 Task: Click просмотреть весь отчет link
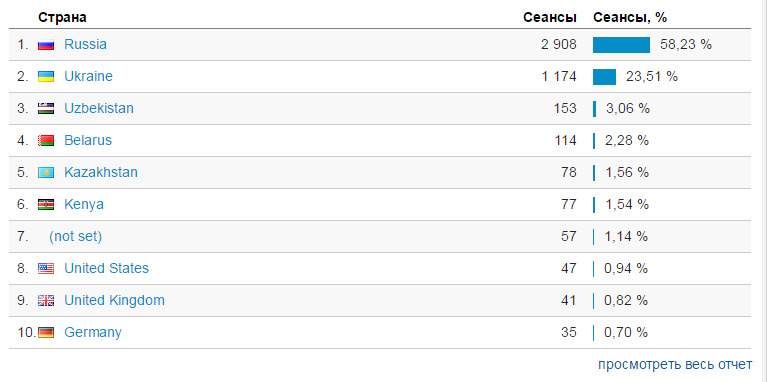(x=675, y=365)
